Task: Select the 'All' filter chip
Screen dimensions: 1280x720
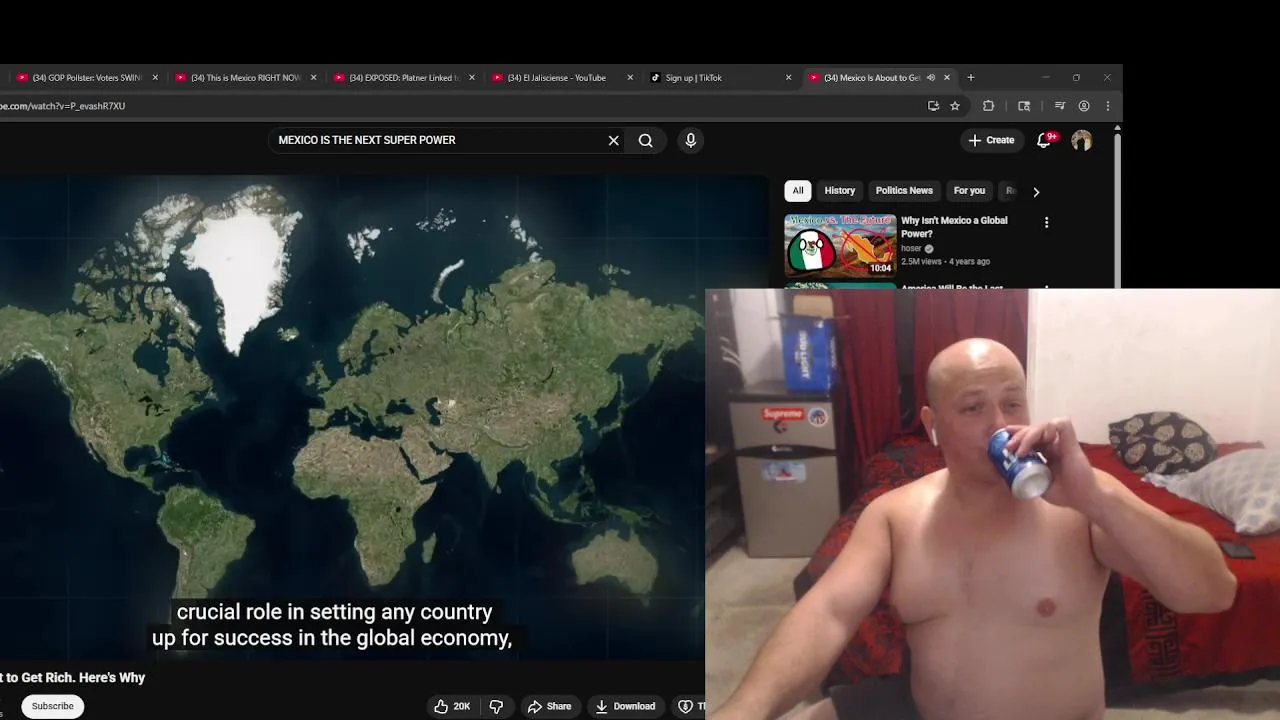Action: pyautogui.click(x=797, y=191)
